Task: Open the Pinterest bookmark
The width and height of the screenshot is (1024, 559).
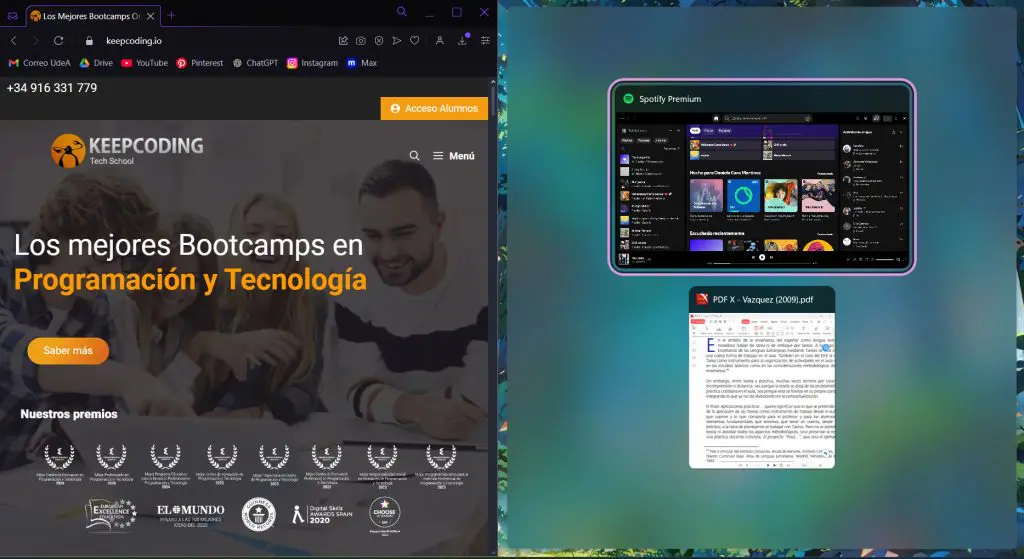Action: tap(199, 63)
